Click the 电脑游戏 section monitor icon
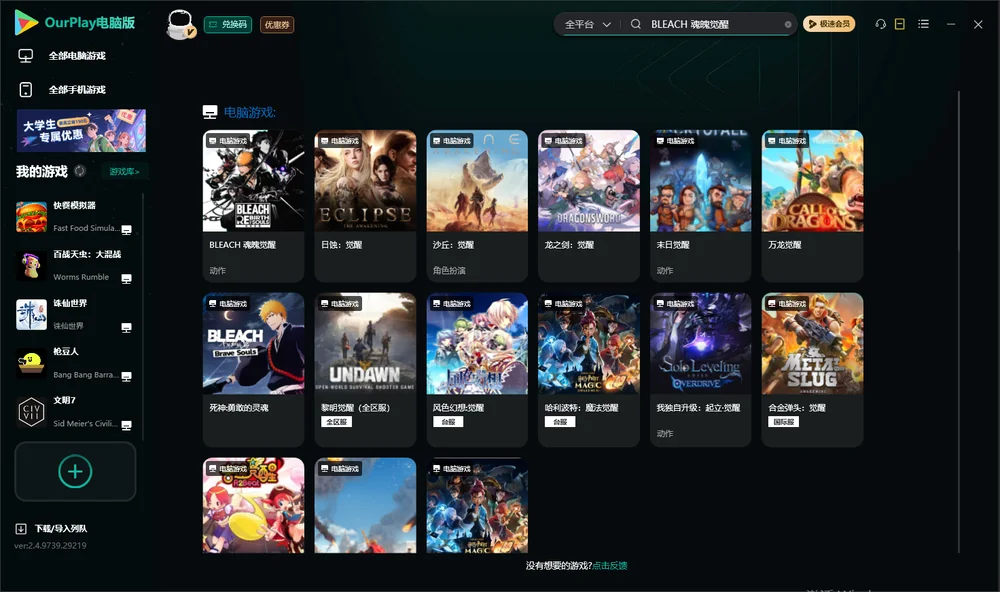Image resolution: width=1000 pixels, height=592 pixels. 210,112
